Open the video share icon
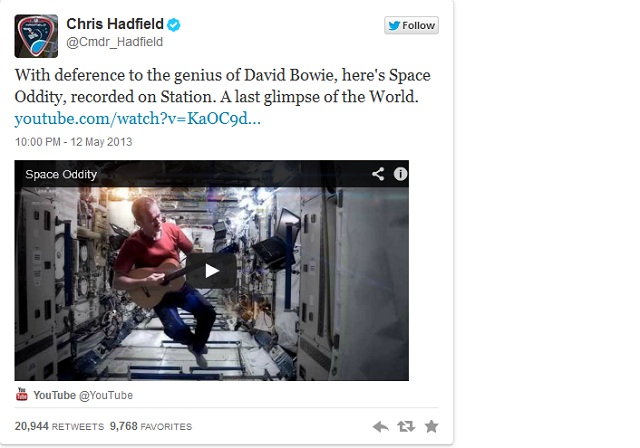The height and width of the screenshot is (448, 640). 378,174
